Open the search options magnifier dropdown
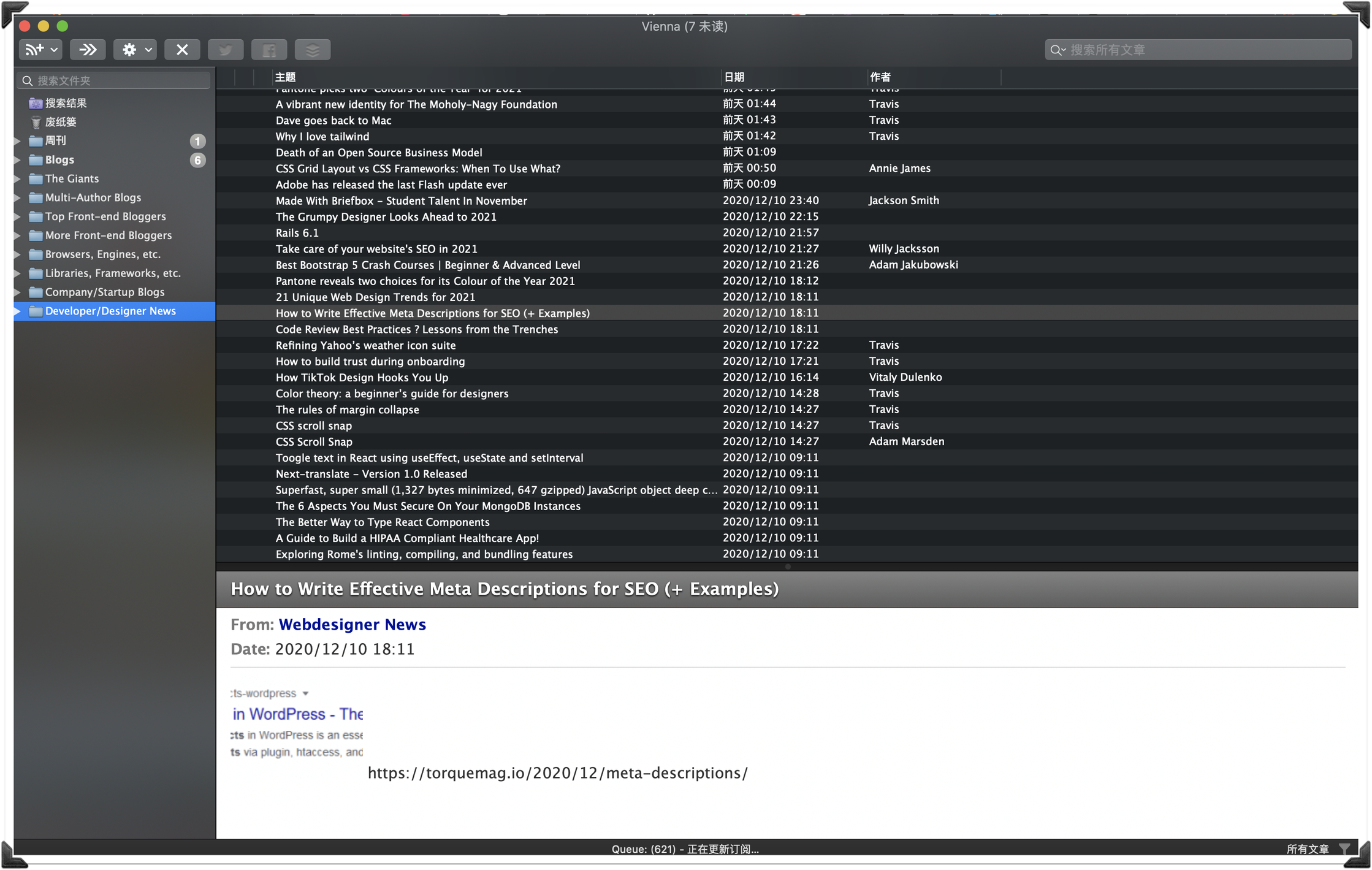Screen dimensions: 1372x870 pos(1058,50)
